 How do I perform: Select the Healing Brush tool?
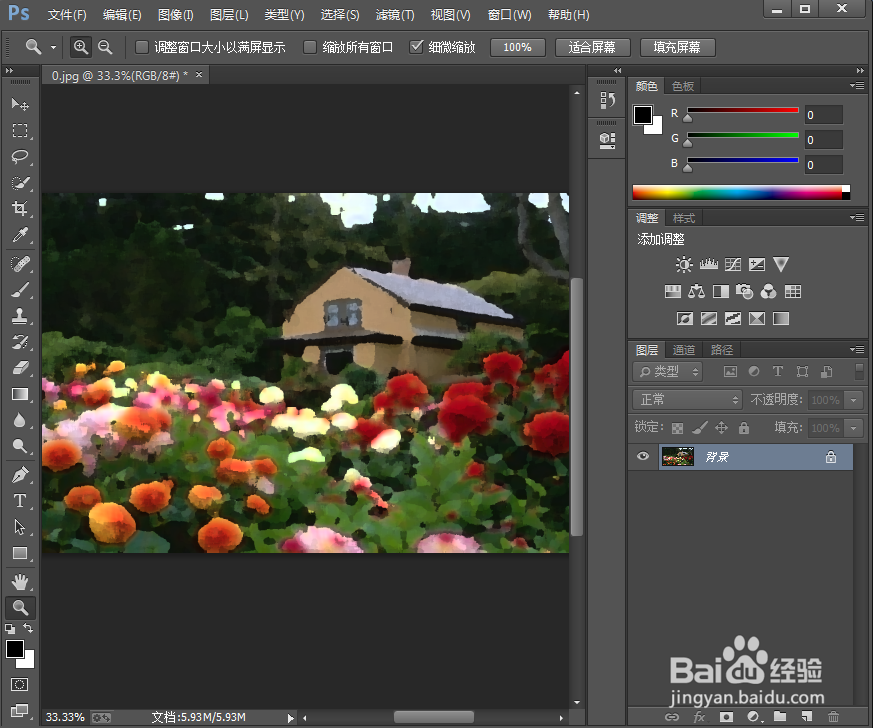click(20, 263)
